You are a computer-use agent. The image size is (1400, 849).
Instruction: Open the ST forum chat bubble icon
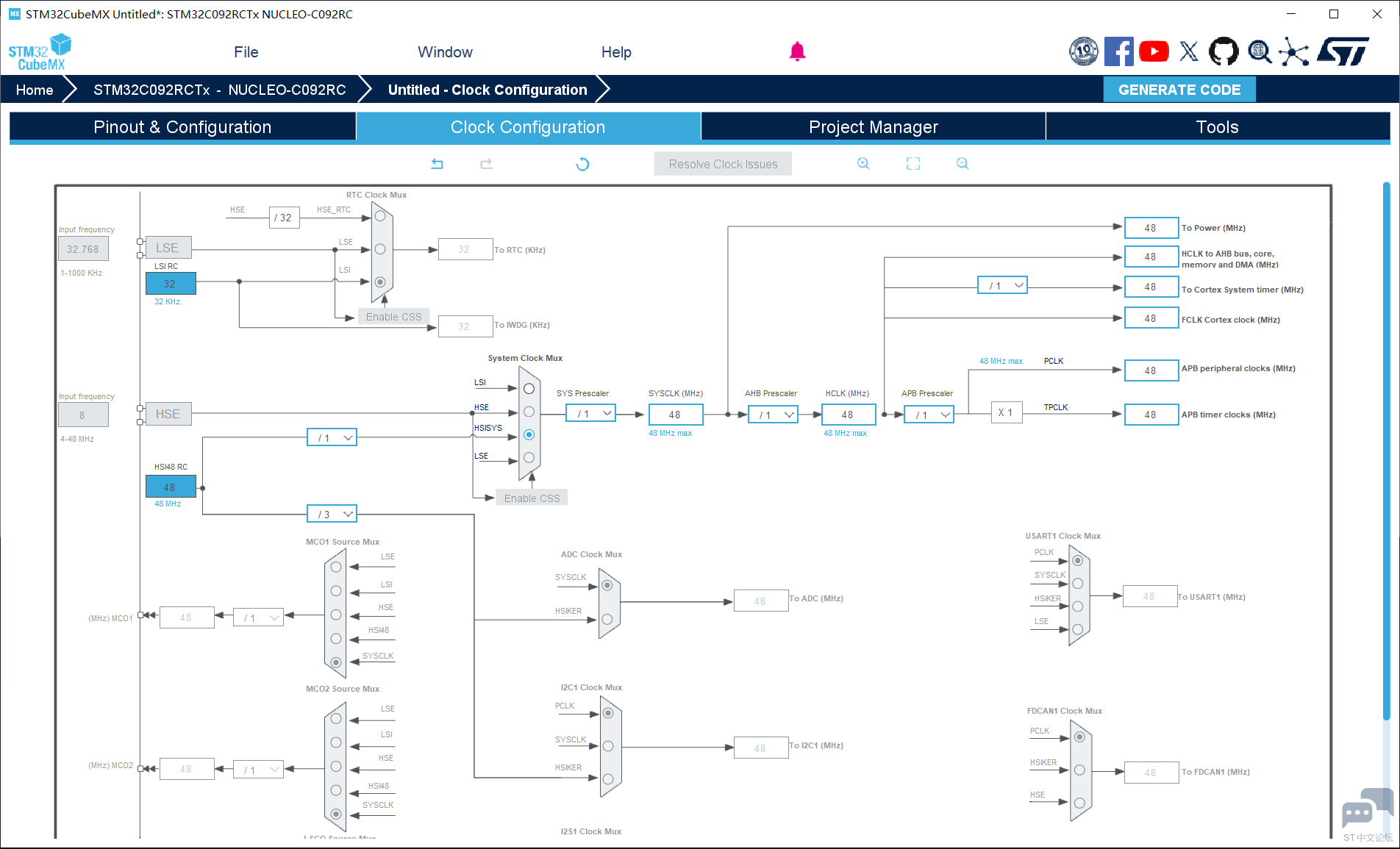click(1367, 809)
